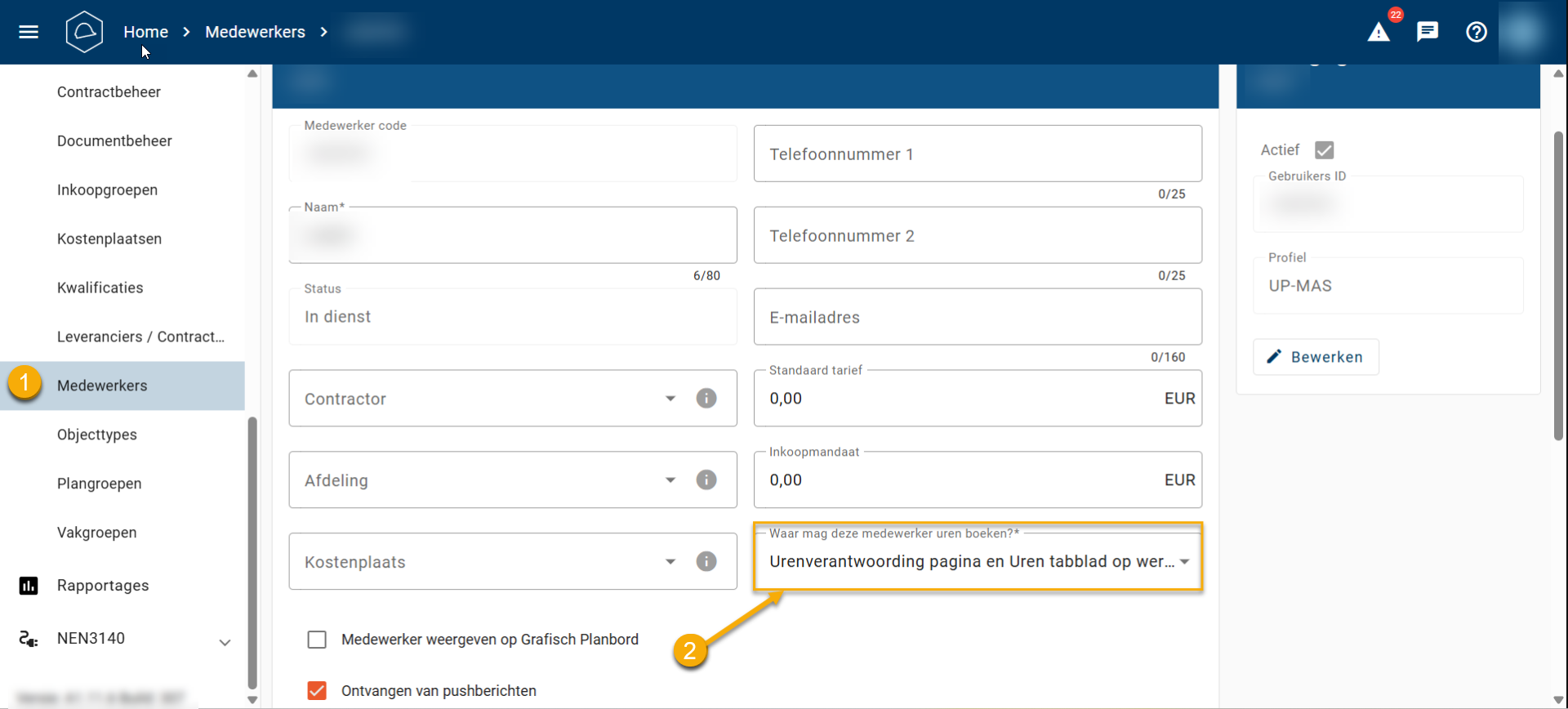Select Kwalificaties in the sidebar
The image size is (1568, 709).
[100, 288]
